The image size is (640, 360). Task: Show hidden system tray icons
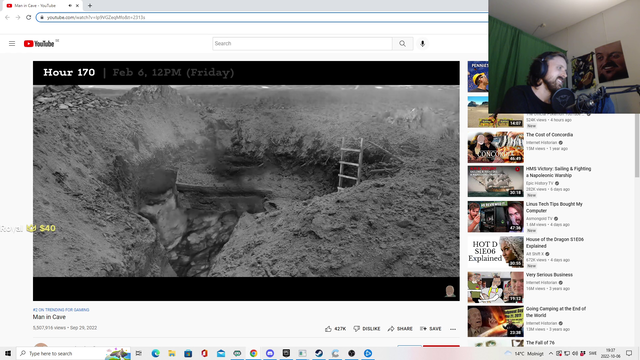551,353
